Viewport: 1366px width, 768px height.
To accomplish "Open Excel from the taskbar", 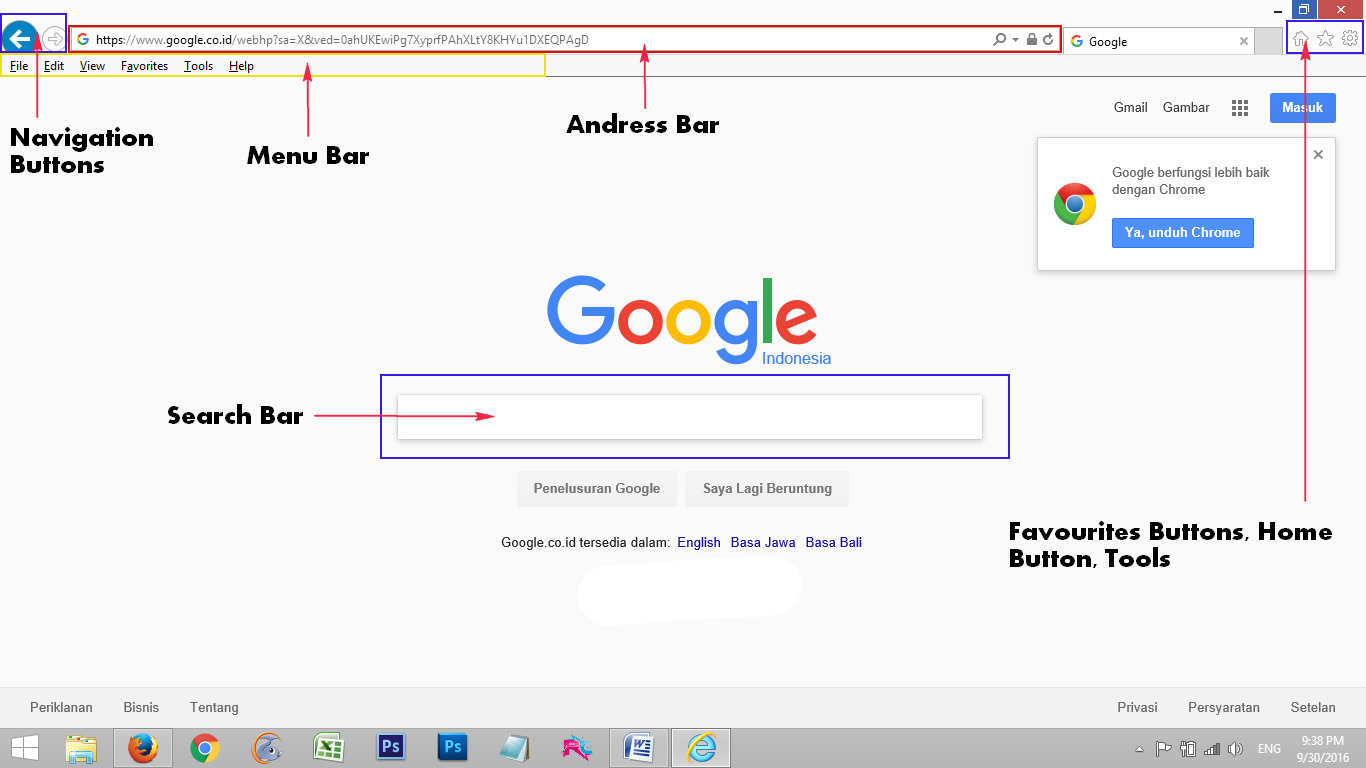I will click(x=328, y=748).
